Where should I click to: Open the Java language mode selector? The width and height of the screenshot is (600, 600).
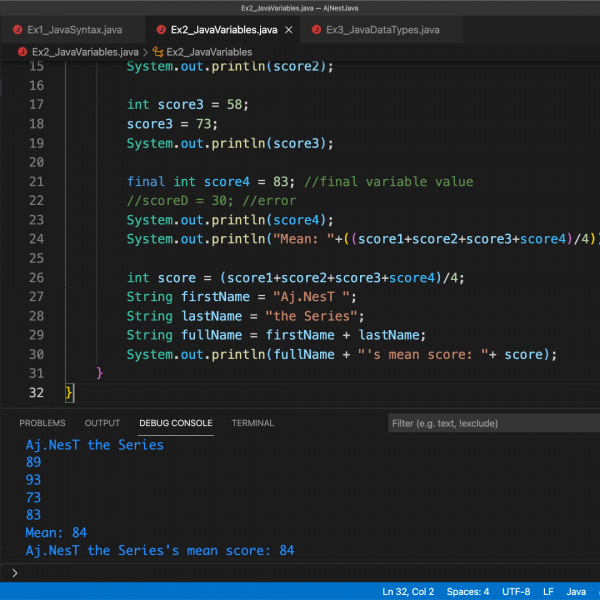576,592
